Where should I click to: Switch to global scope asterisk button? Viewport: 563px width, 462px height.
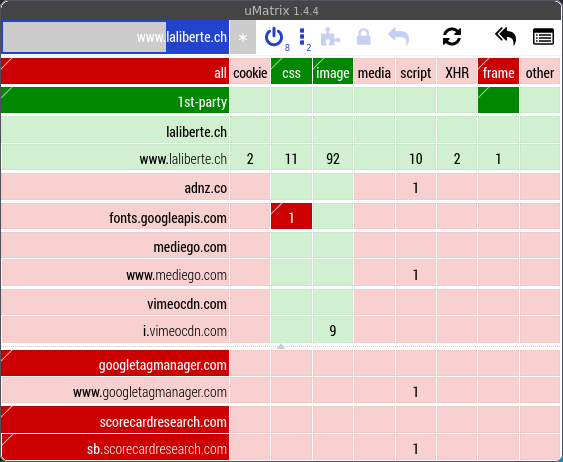coord(243,37)
